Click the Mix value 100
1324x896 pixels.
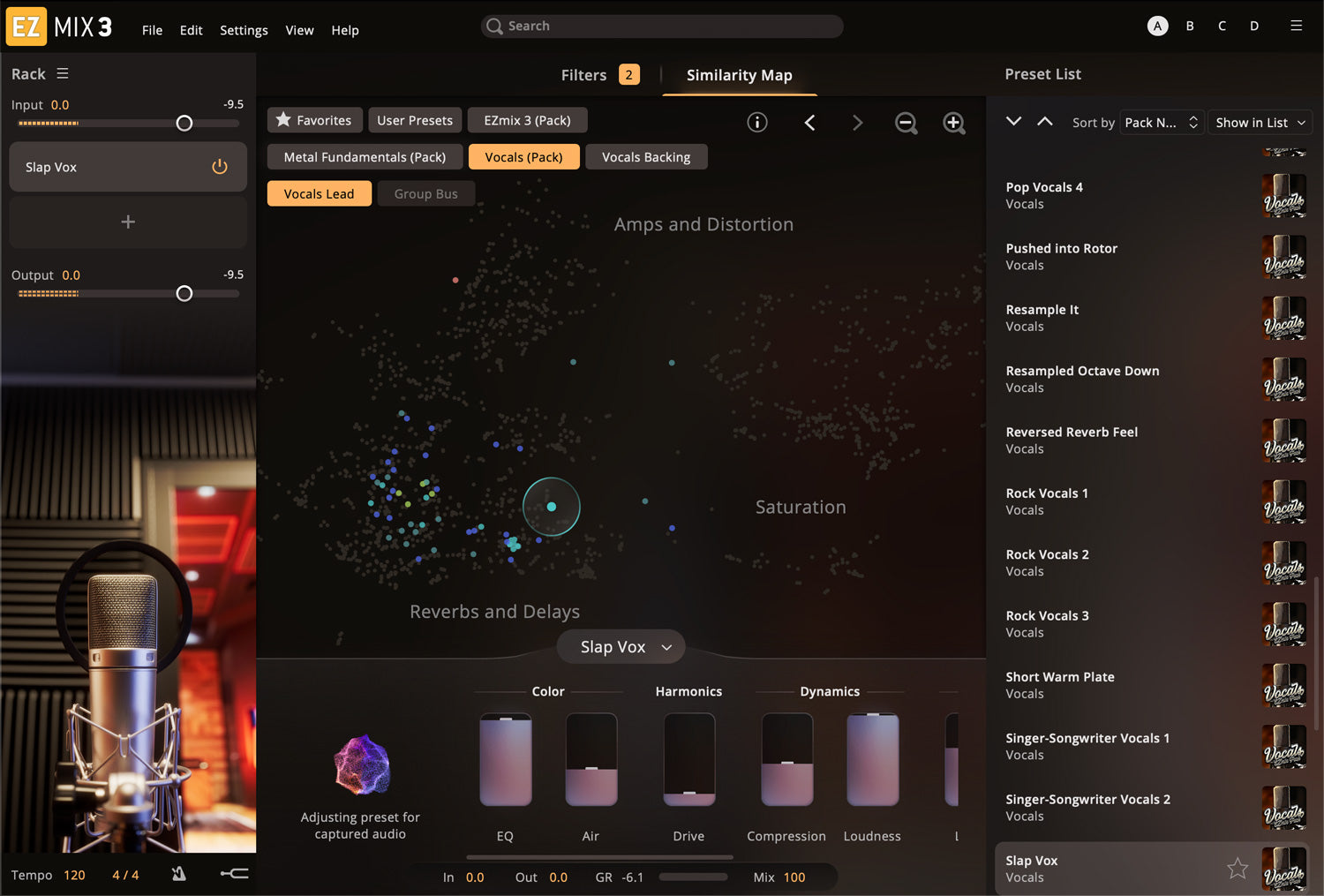pos(794,877)
